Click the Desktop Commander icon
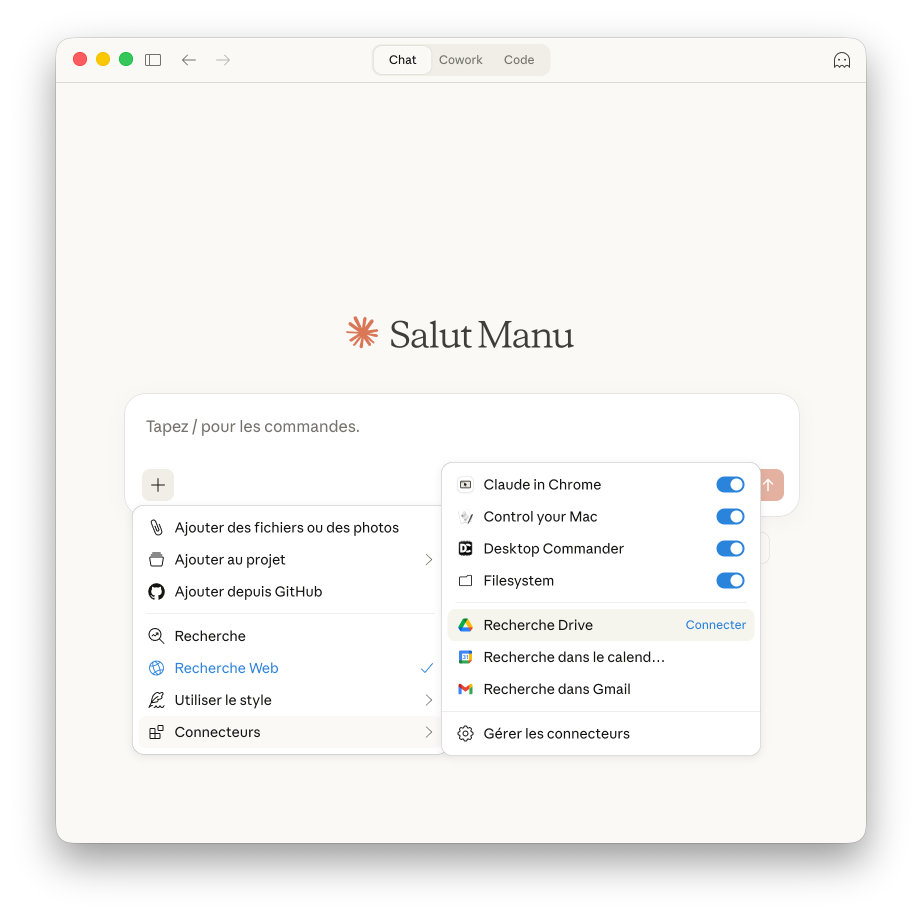The width and height of the screenshot is (922, 917). [x=465, y=549]
